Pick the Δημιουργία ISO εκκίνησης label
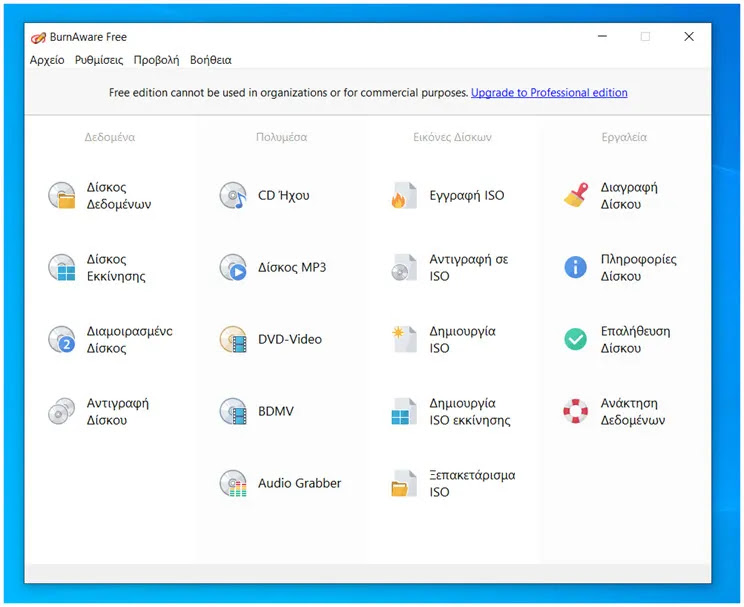The height and width of the screenshot is (607, 744). [x=470, y=411]
